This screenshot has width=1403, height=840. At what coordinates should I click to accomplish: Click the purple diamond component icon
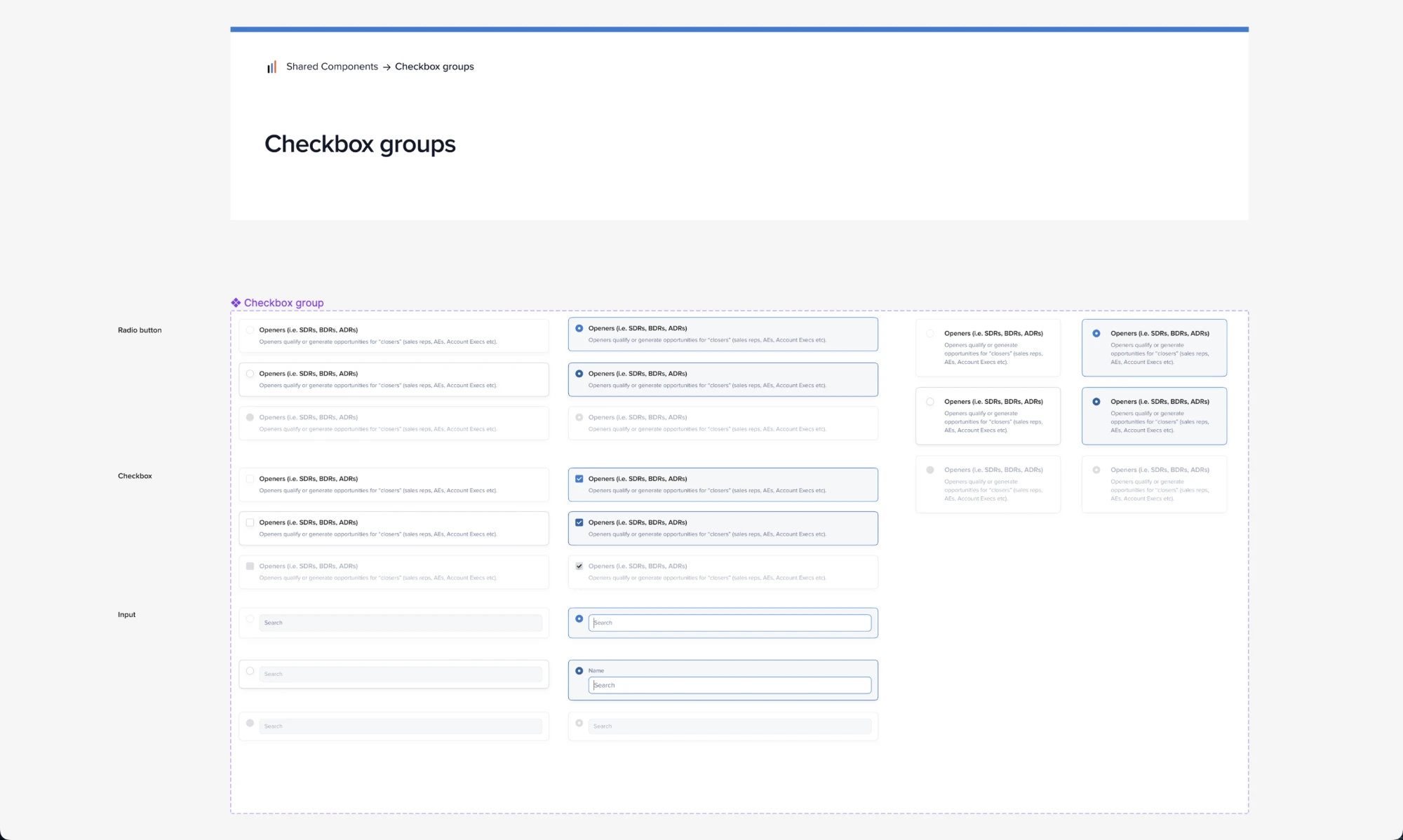click(236, 303)
